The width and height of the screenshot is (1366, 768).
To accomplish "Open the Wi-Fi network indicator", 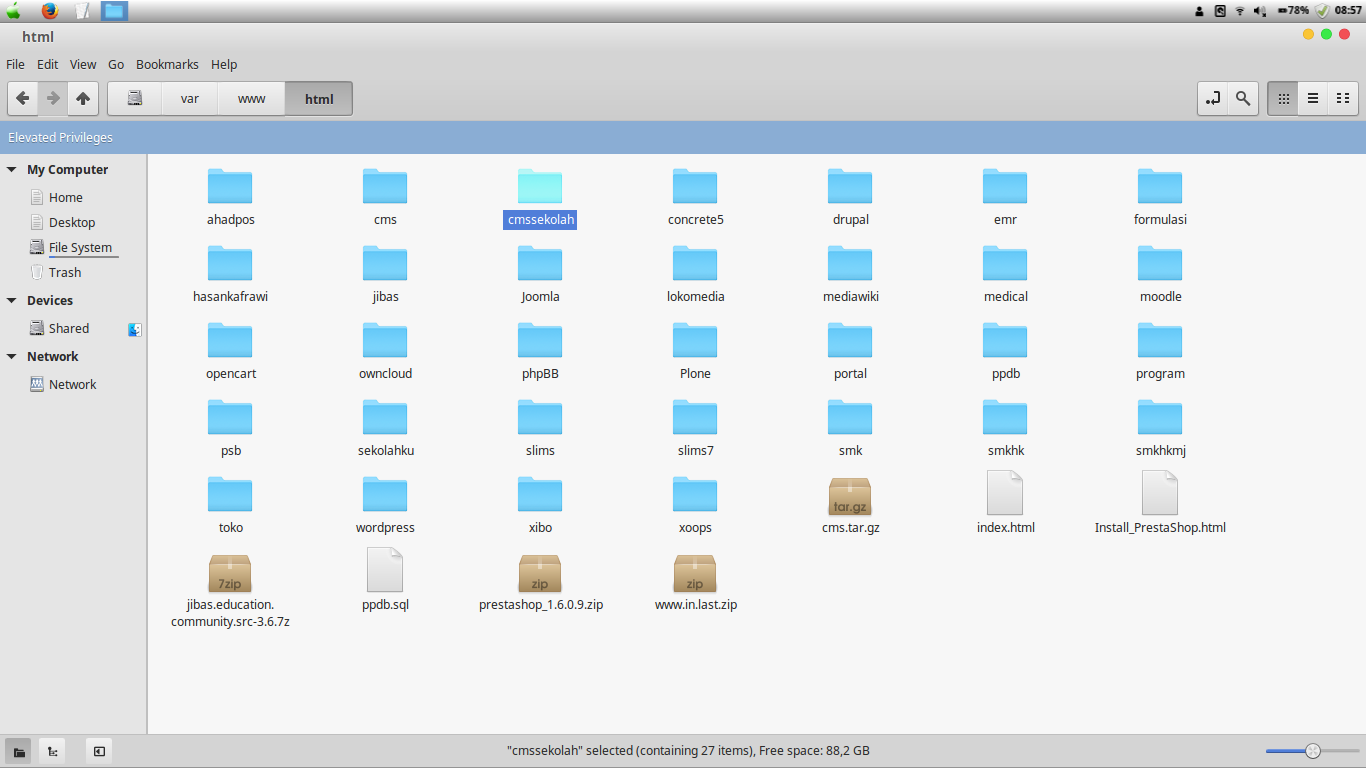I will (1240, 11).
